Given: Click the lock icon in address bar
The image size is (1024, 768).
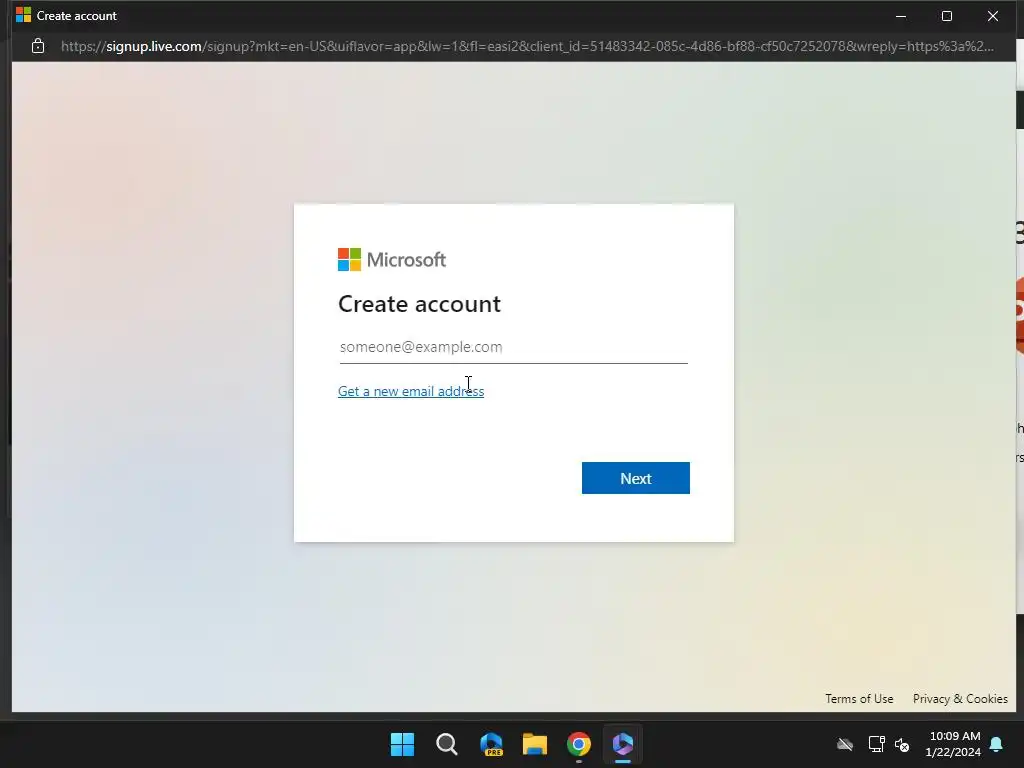Looking at the screenshot, I should tap(38, 46).
